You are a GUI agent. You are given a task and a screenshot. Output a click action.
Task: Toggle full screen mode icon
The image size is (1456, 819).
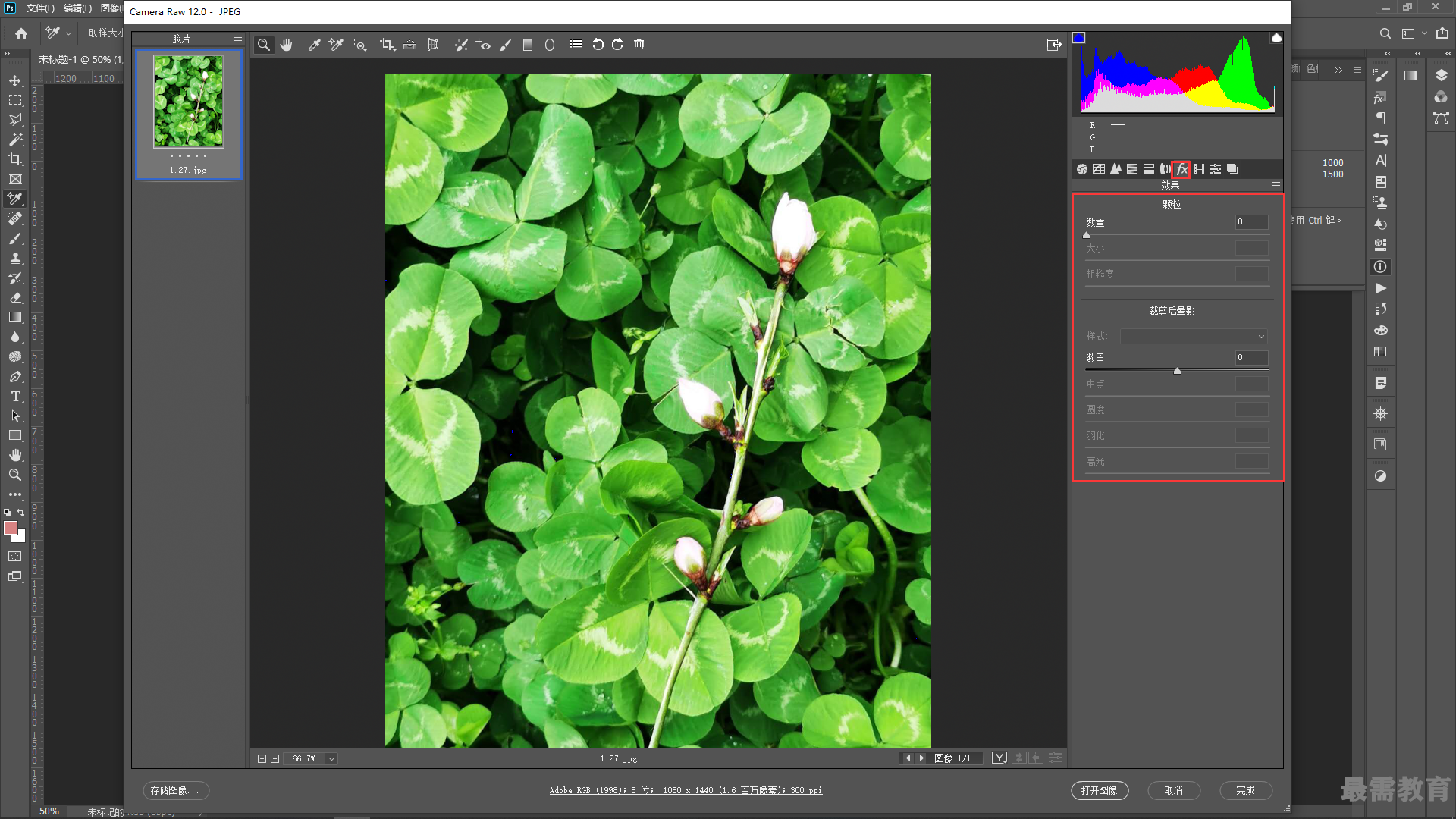pos(1054,45)
